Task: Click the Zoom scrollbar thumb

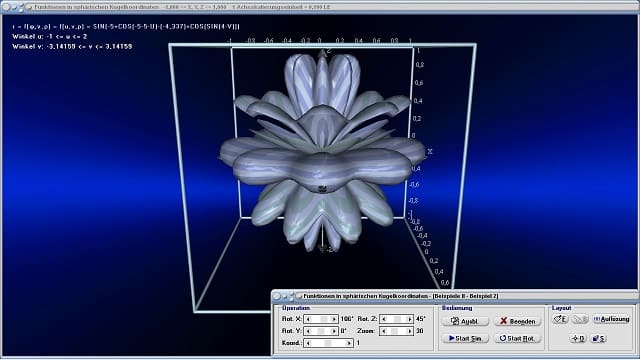Action: 394,331
